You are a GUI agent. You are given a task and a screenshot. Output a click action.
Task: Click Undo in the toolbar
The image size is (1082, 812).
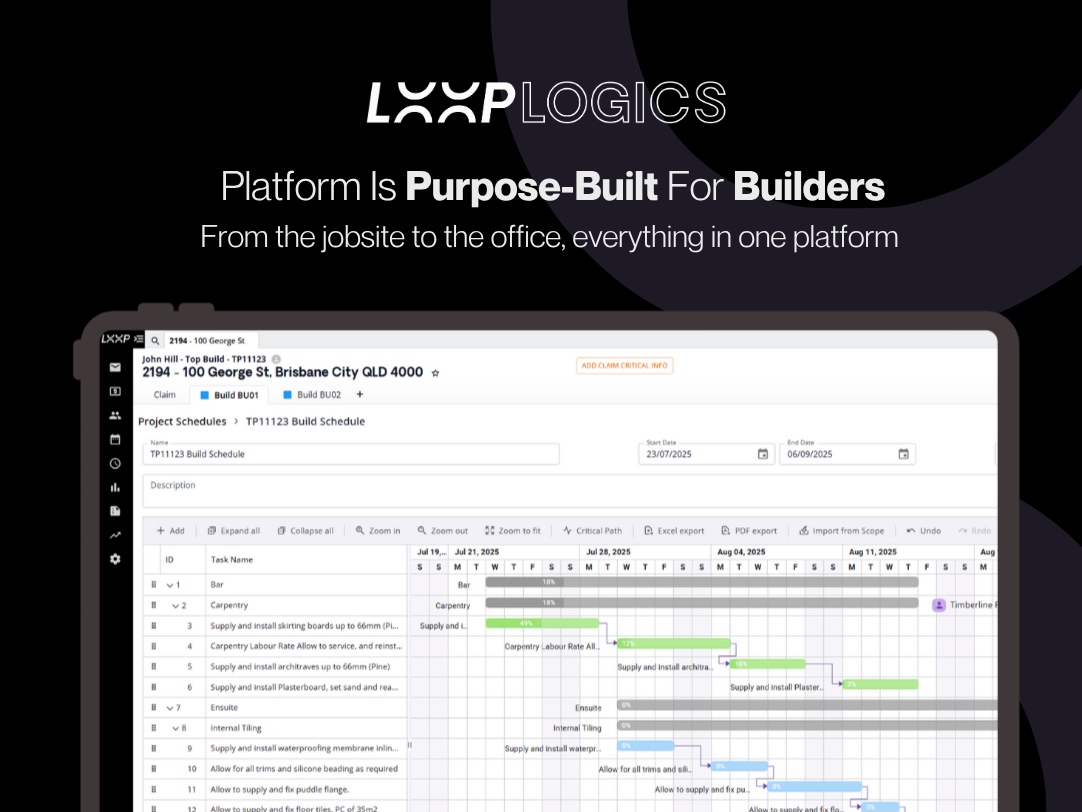tap(923, 531)
